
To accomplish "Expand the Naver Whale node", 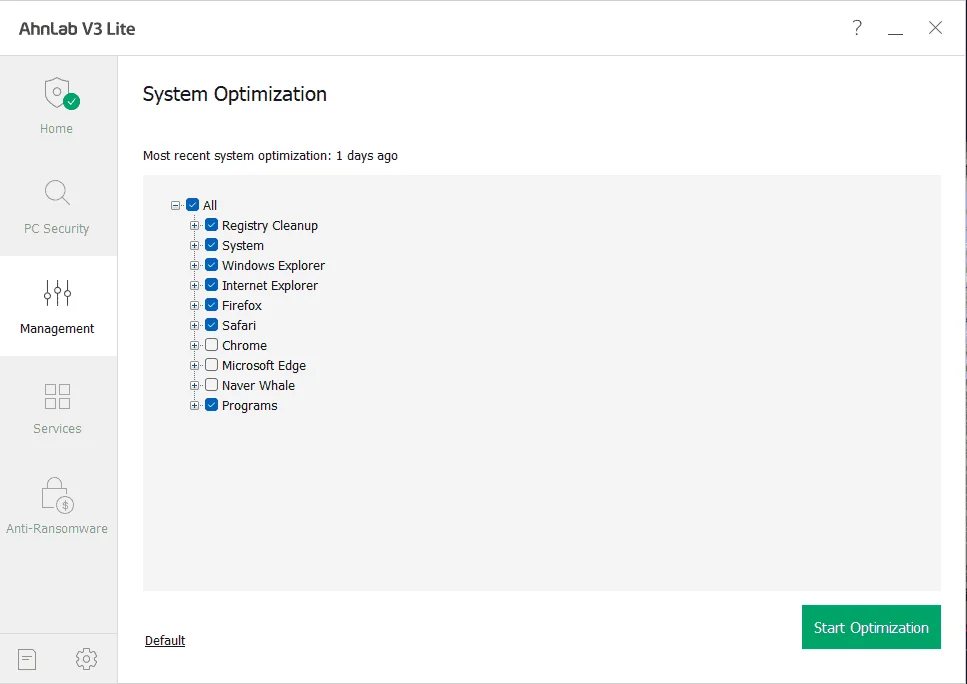I will point(194,385).
